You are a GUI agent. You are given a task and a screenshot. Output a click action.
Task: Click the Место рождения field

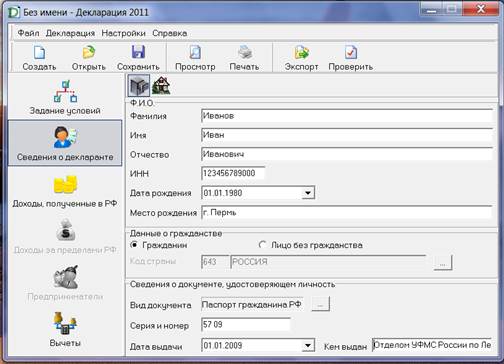coord(347,212)
